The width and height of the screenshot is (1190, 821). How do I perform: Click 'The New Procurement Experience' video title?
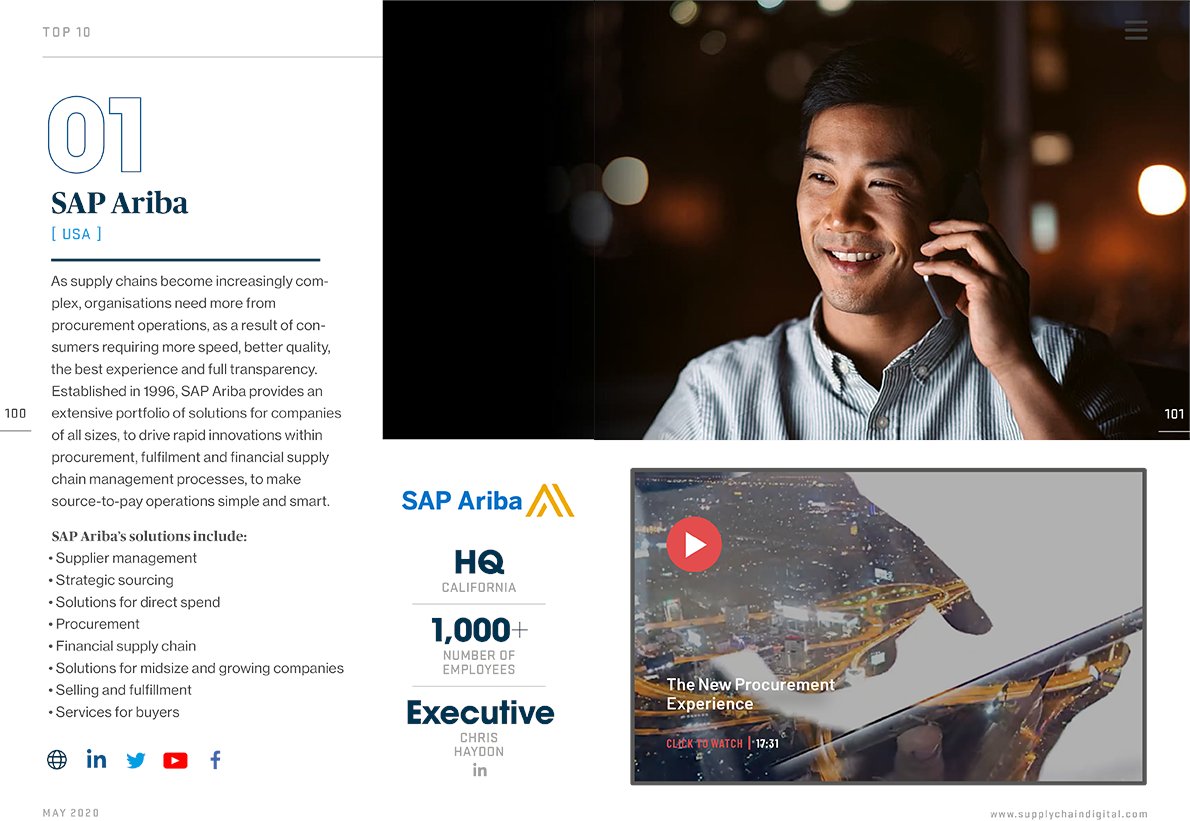pos(750,694)
